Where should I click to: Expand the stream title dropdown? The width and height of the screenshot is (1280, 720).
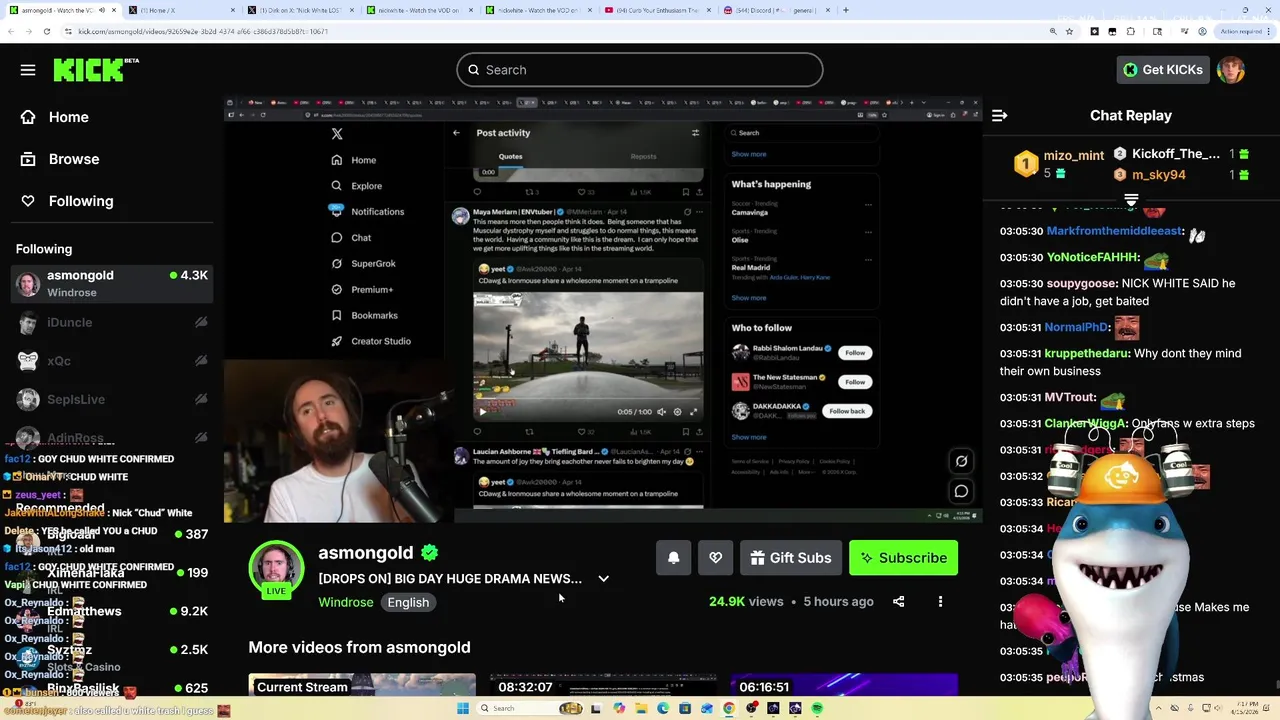(603, 579)
